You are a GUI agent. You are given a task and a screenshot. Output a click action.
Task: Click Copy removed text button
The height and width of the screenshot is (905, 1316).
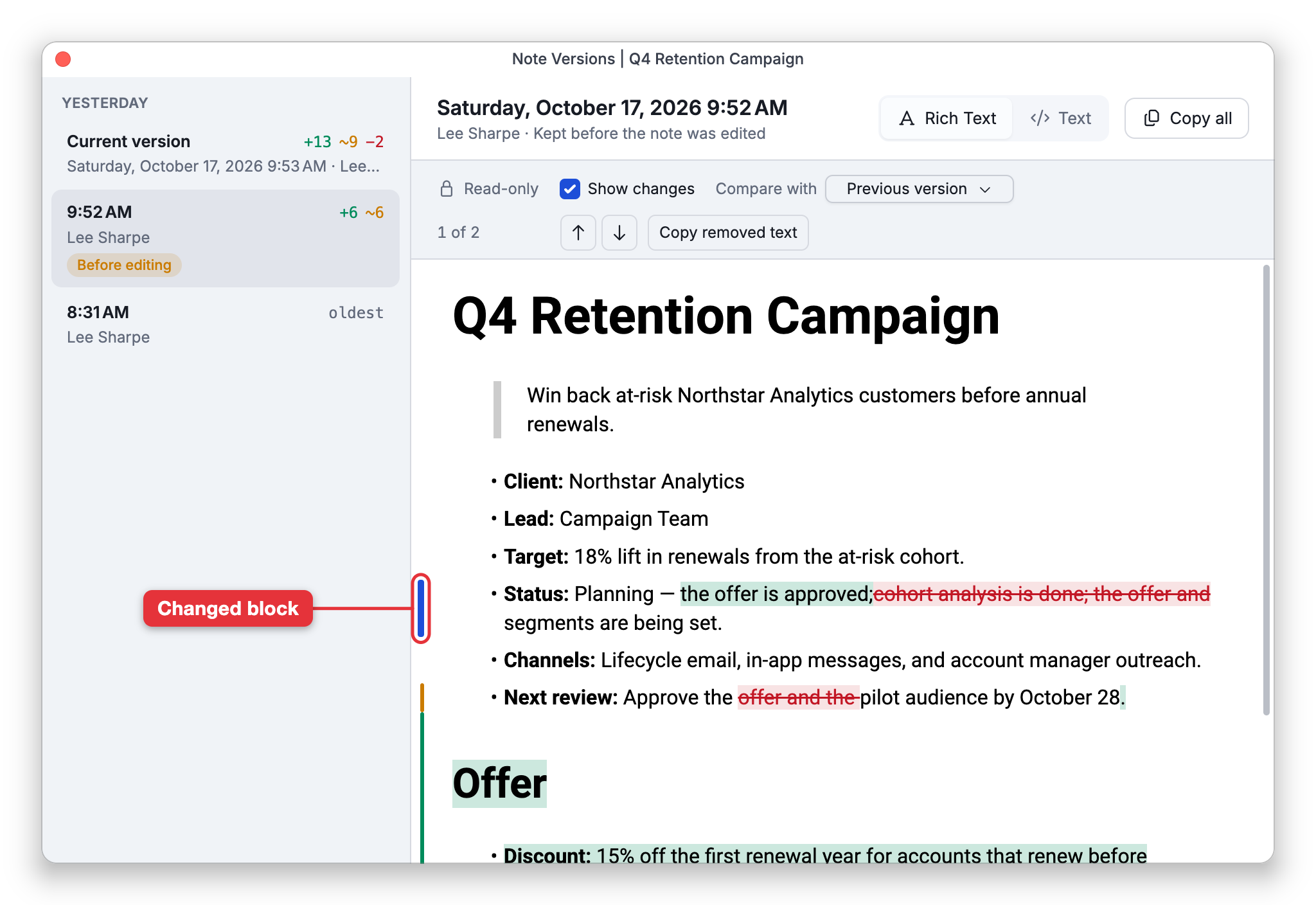point(728,233)
